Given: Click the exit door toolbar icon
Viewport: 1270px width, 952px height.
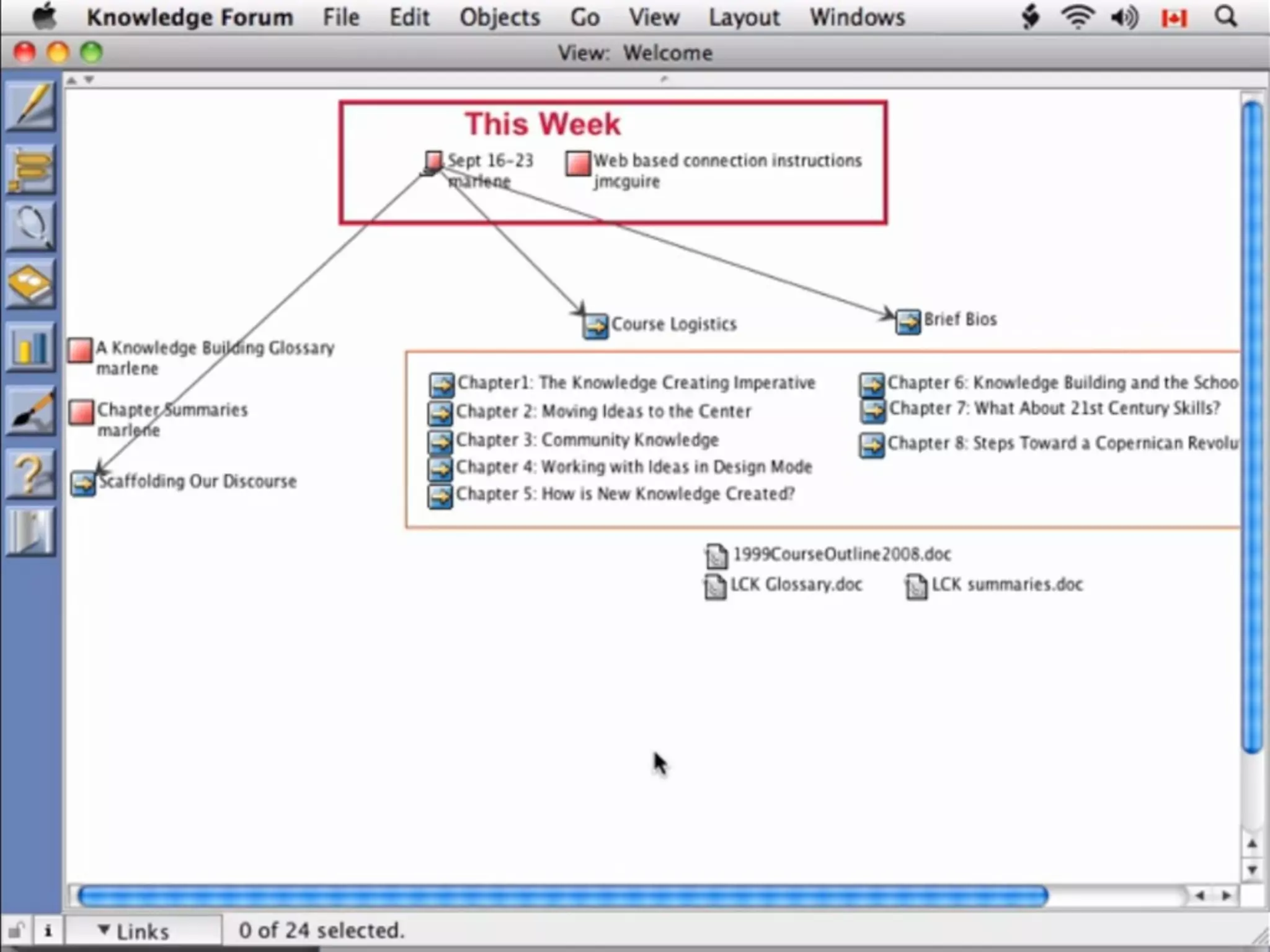Looking at the screenshot, I should click(x=31, y=531).
